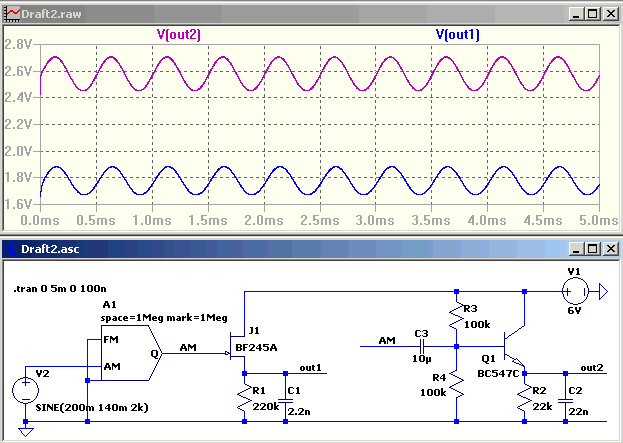
Task: Click the 100k value of R4
Action: pos(433,393)
